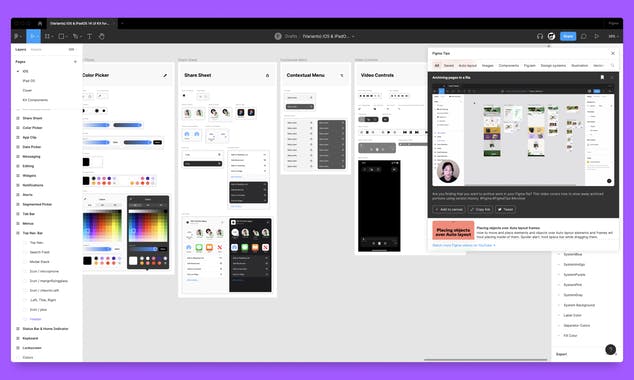Screen dimensions: 634x380
Task: Open the Kit Components page
Action: click(x=35, y=100)
